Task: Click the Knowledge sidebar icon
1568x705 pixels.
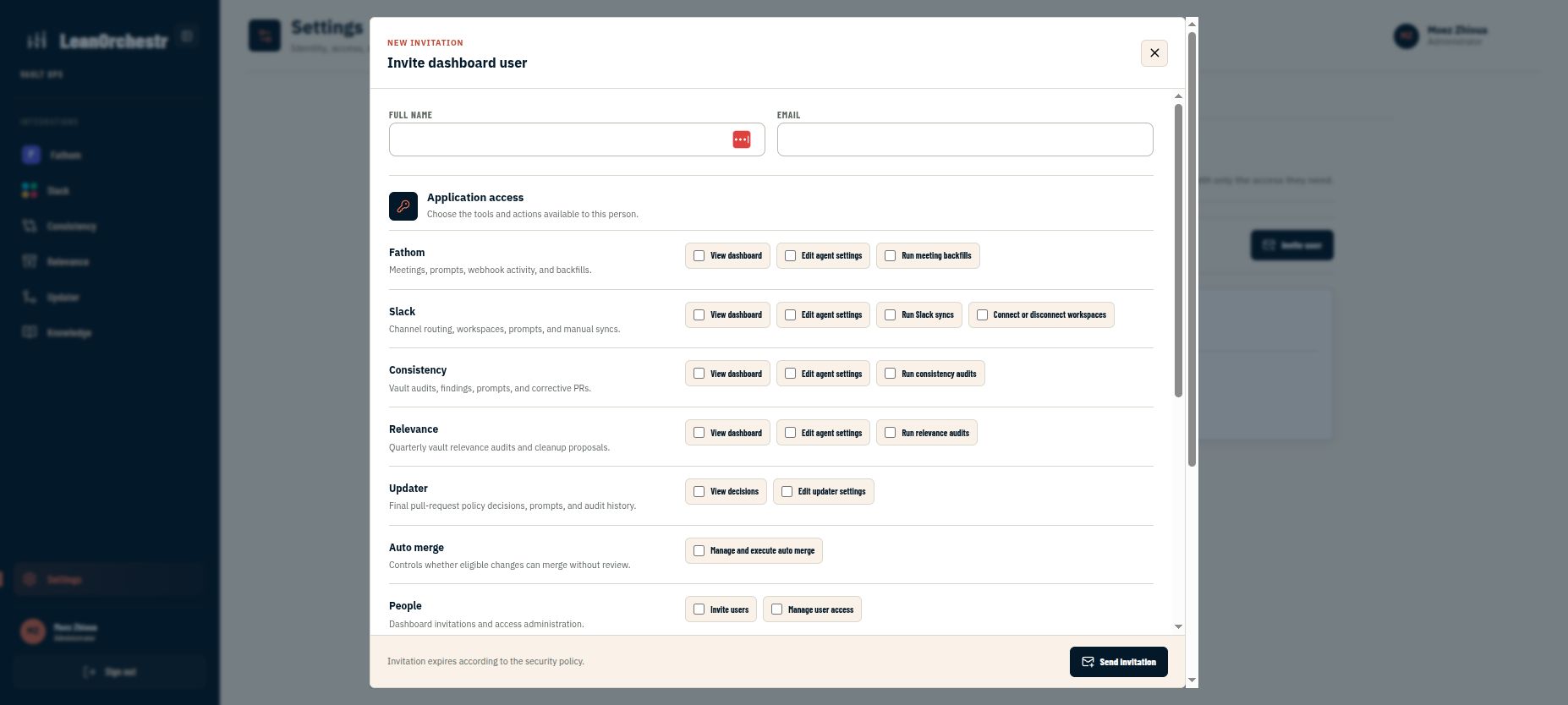Action: 30,332
